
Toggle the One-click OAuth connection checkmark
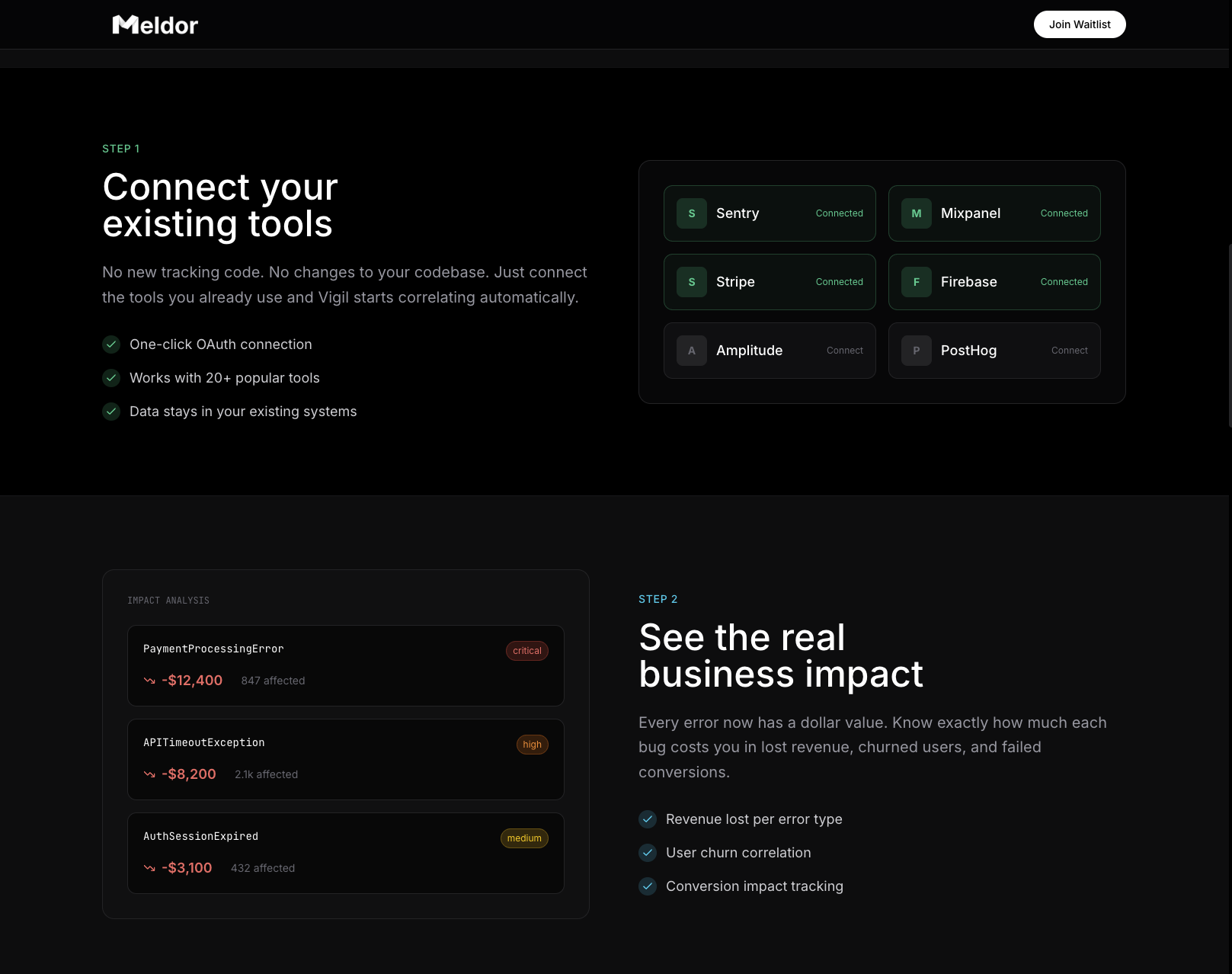point(110,344)
